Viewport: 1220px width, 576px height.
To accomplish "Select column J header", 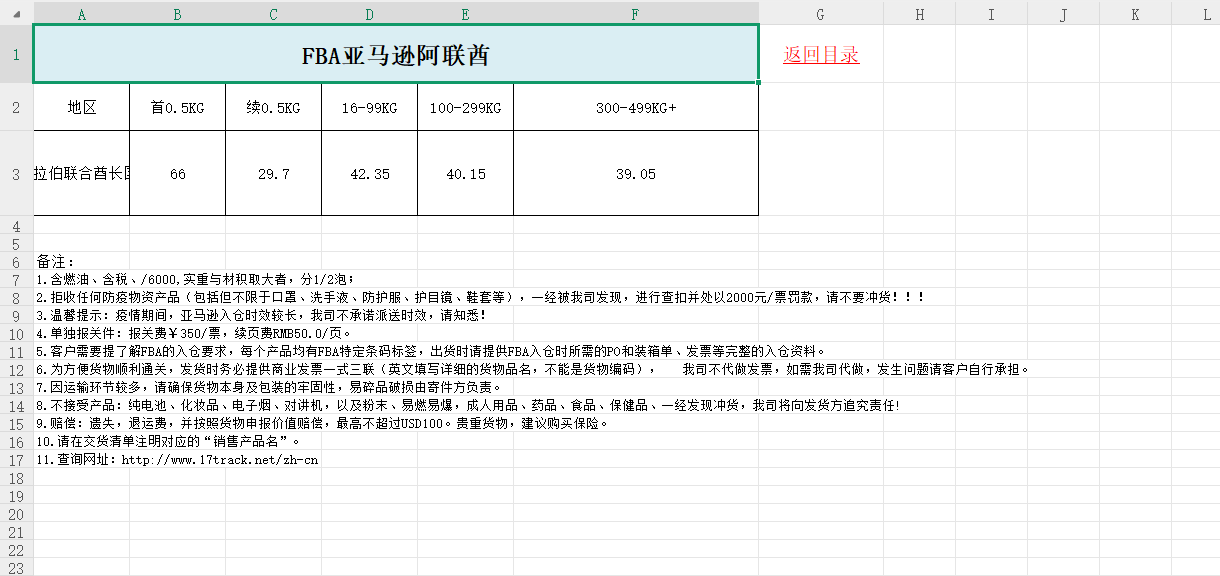I will pos(1064,14).
